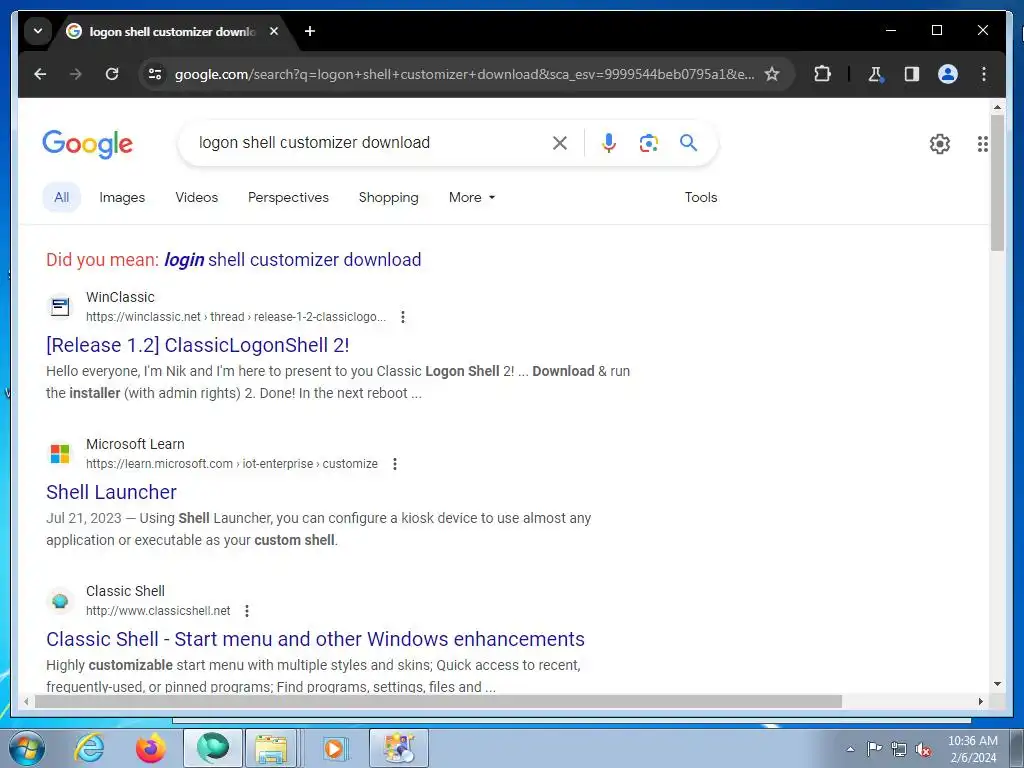Image resolution: width=1024 pixels, height=768 pixels.
Task: Click the WinClassic site favicon
Action: pyautogui.click(x=60, y=306)
